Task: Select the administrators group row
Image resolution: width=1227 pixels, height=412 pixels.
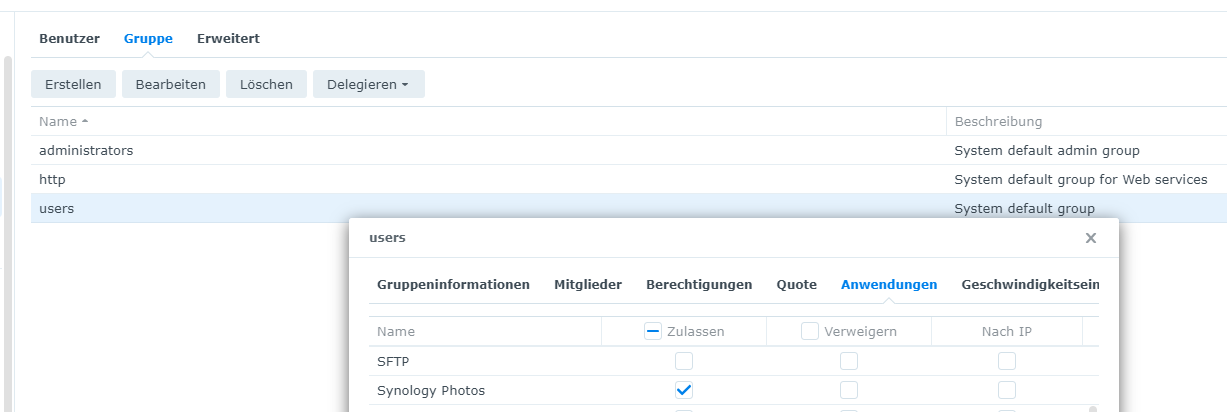Action: 86,150
